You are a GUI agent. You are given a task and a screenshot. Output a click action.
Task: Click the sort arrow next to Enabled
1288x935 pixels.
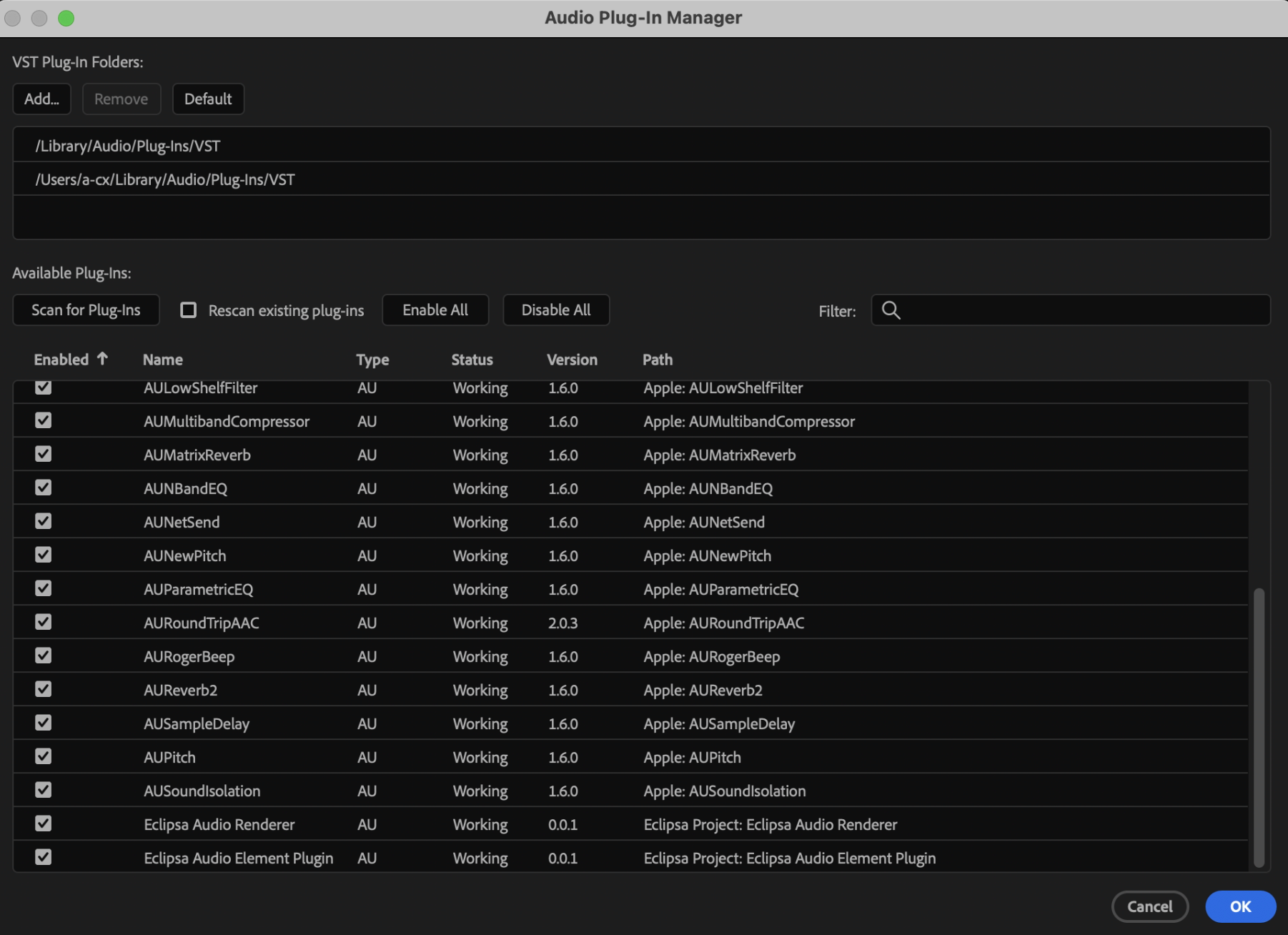pos(102,359)
